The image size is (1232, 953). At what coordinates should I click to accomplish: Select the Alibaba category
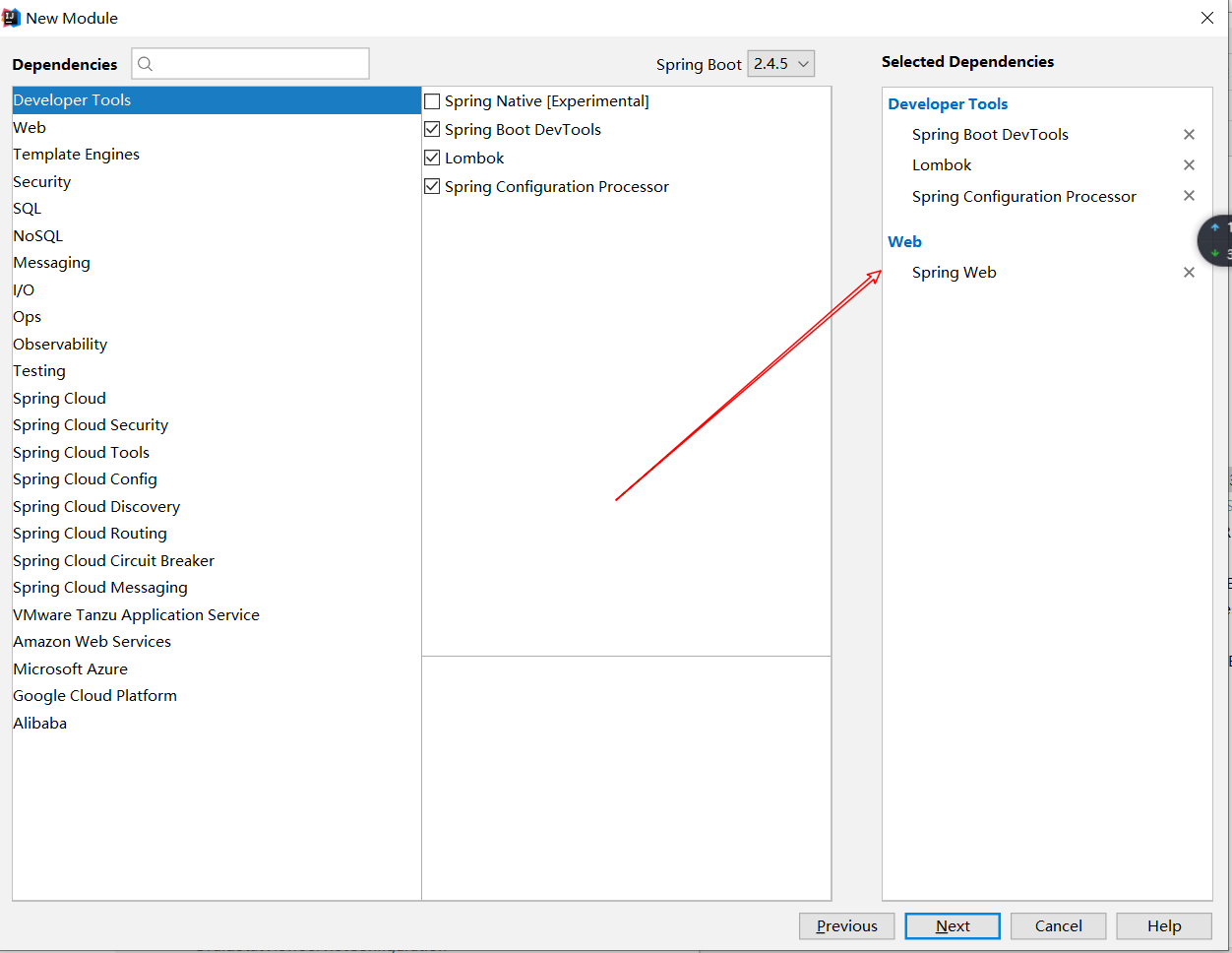pos(216,724)
